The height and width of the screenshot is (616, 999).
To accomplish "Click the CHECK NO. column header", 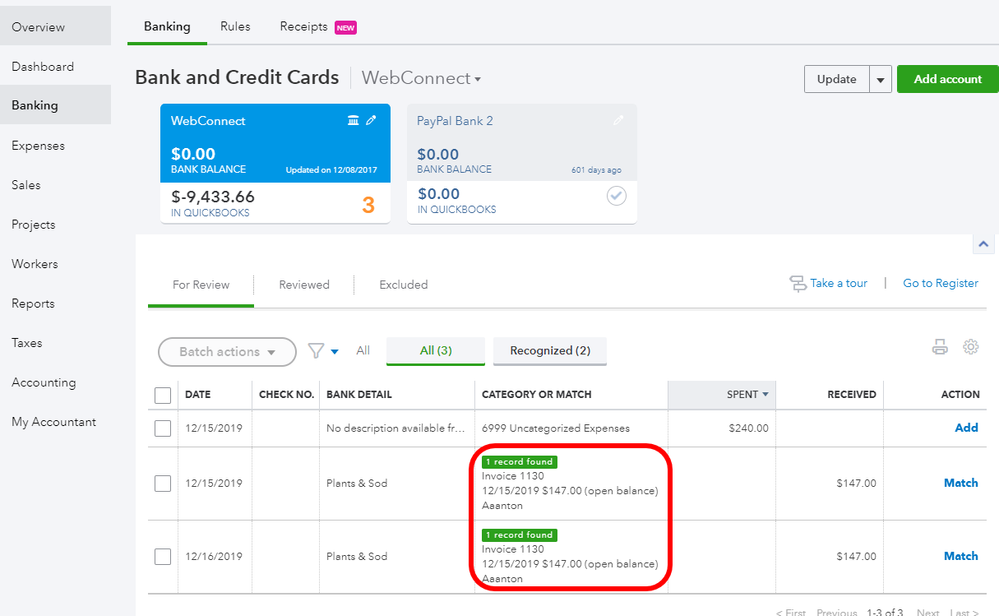I will tap(287, 395).
